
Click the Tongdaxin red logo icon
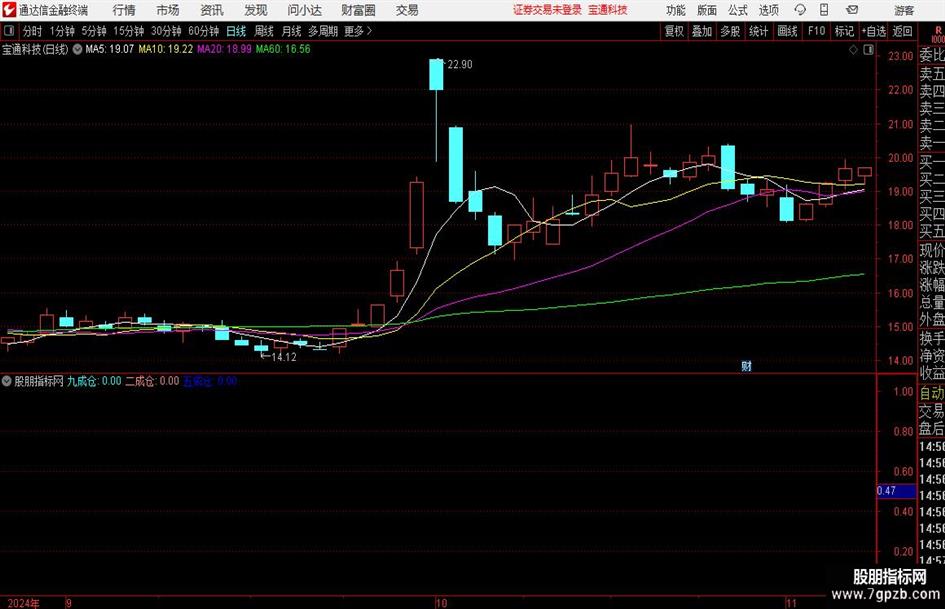pyautogui.click(x=8, y=10)
